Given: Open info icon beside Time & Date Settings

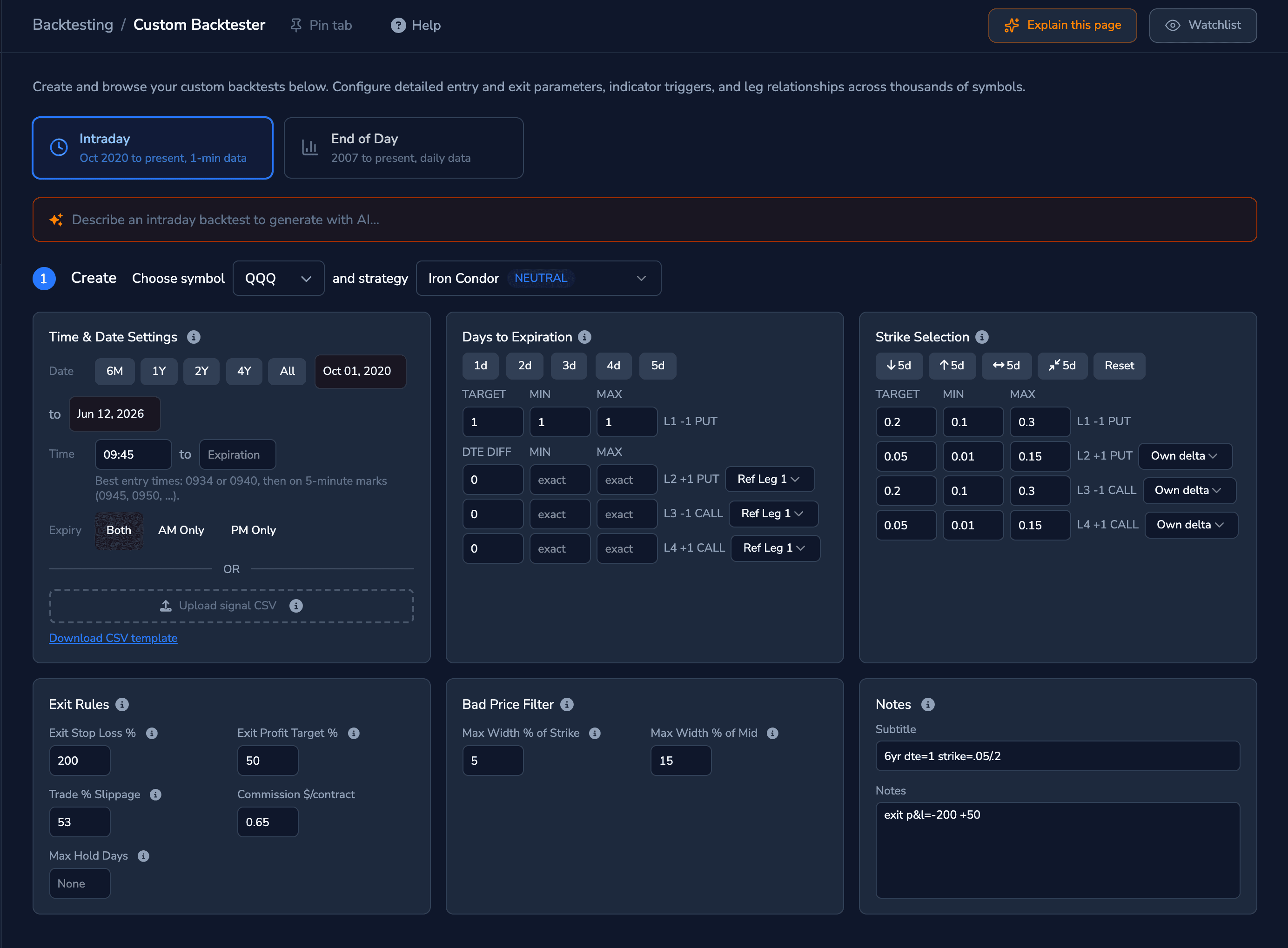Looking at the screenshot, I should point(194,337).
